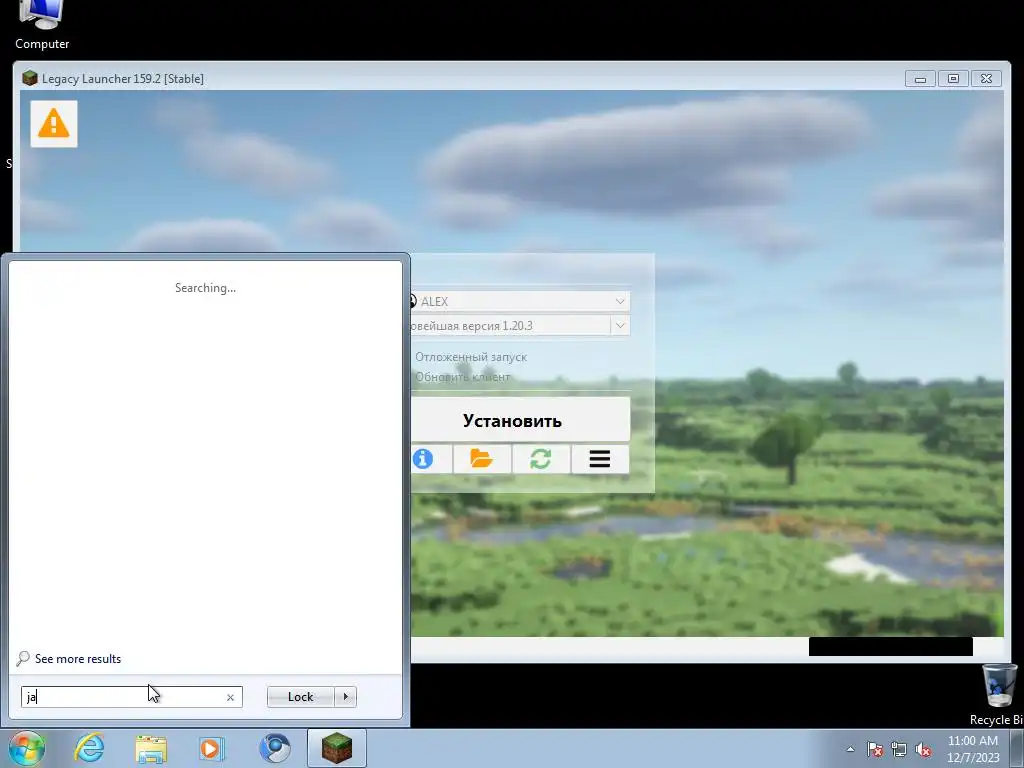Open Windows Media Player taskbar icon
Screen dimensions: 1024x768
tap(212, 748)
